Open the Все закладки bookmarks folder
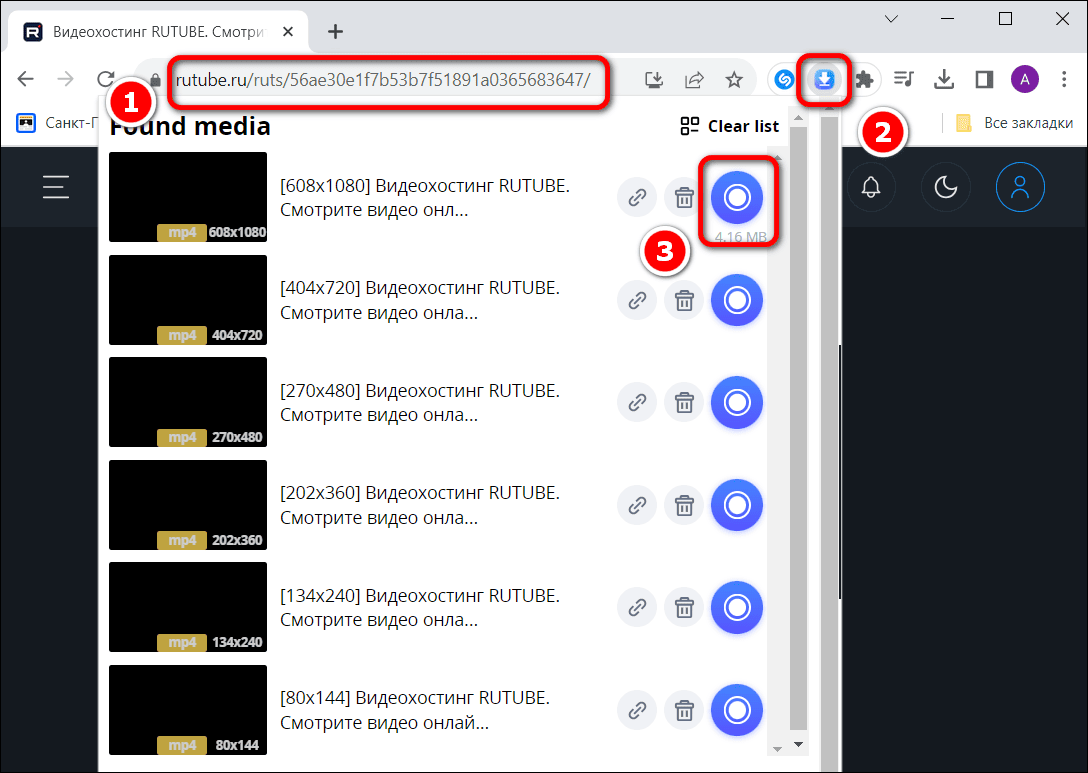 (x=1014, y=123)
